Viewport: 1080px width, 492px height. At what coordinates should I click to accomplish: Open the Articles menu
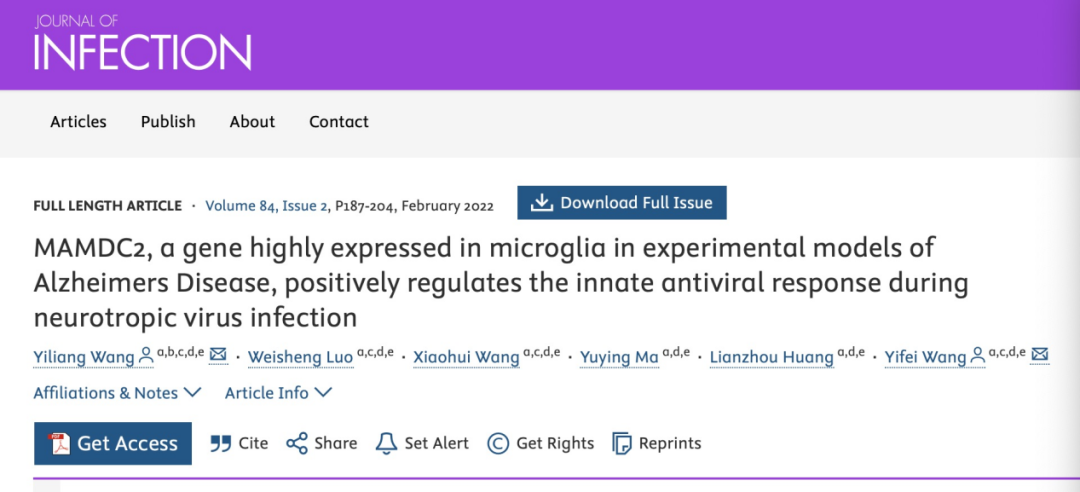pyautogui.click(x=79, y=122)
